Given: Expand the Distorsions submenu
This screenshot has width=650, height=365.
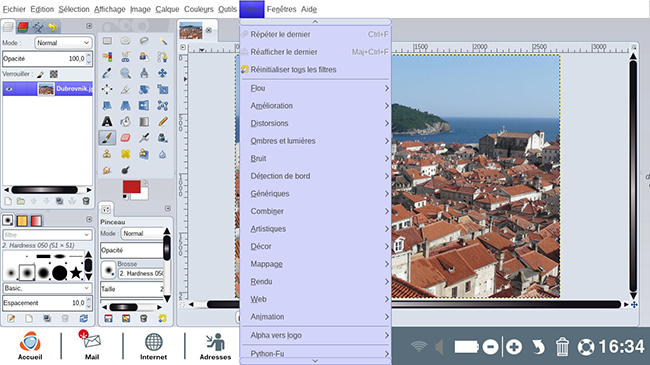Looking at the screenshot, I should [315, 123].
